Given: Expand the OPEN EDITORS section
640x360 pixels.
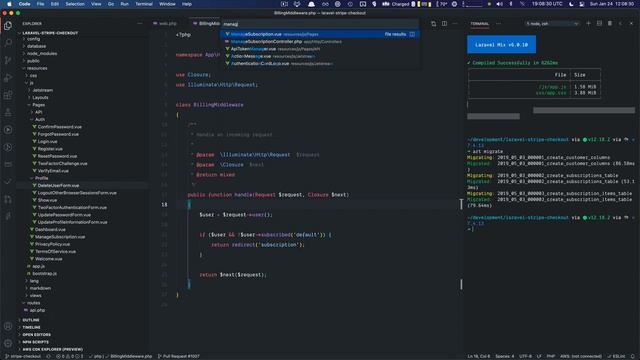Looking at the screenshot, I should [x=36, y=335].
